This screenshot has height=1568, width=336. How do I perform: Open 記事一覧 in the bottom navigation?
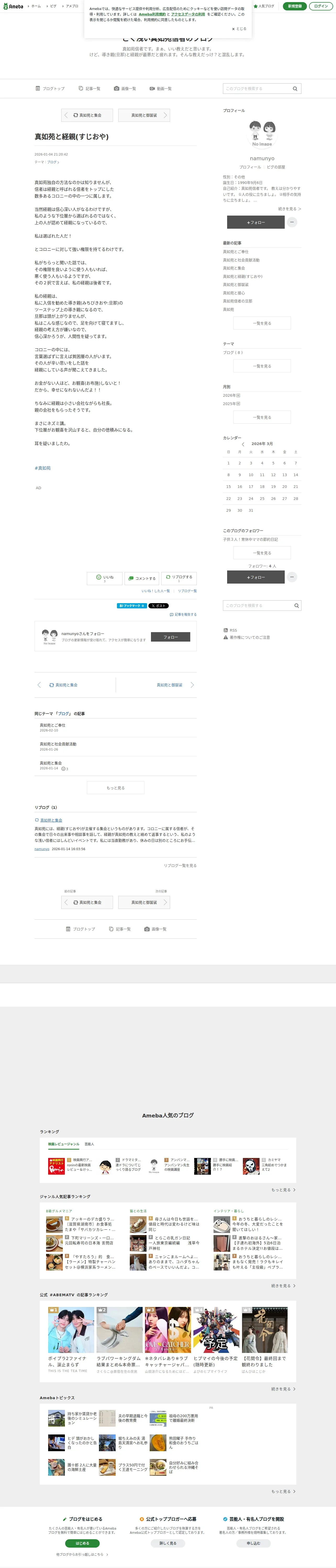(120, 929)
